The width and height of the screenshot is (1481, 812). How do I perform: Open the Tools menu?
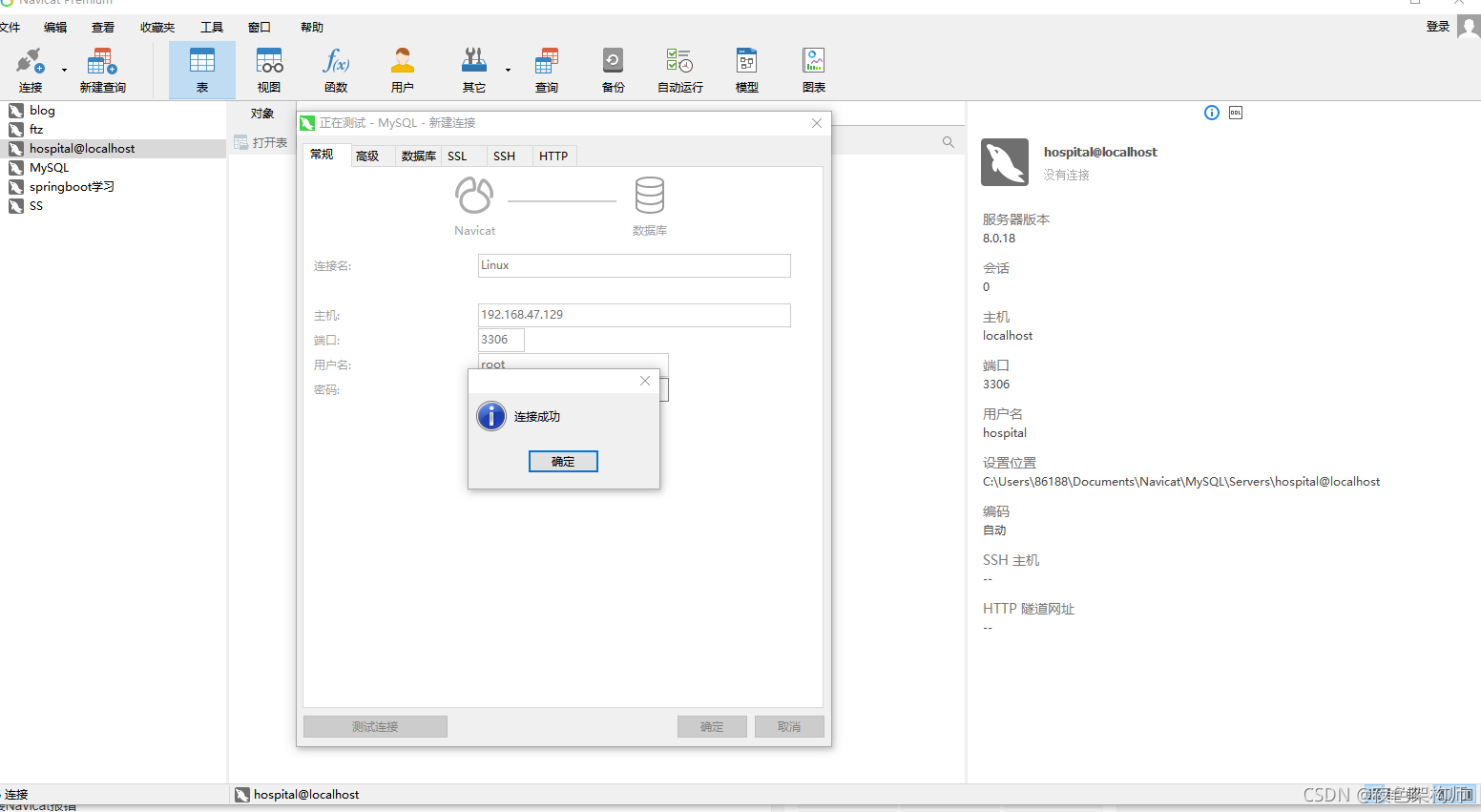(212, 28)
